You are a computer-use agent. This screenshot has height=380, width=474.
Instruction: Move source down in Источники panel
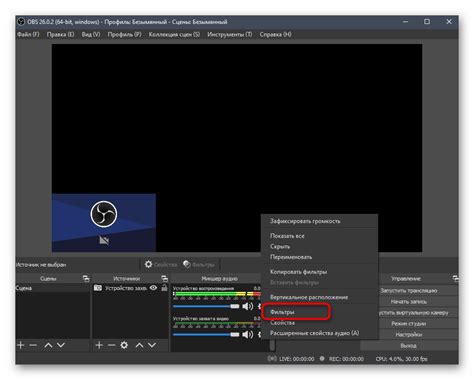coord(152,345)
